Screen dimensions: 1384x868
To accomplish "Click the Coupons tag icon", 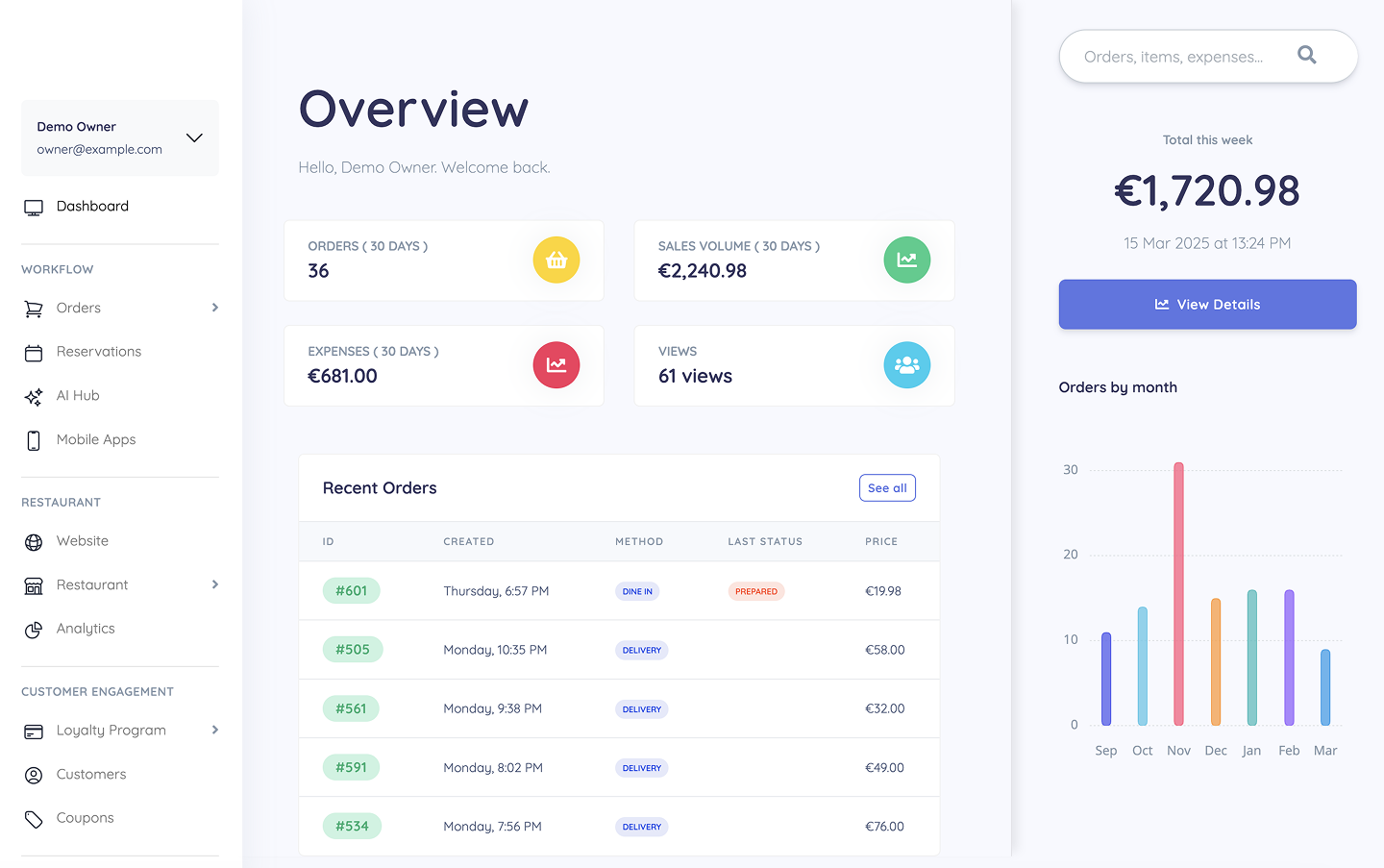I will point(34,819).
